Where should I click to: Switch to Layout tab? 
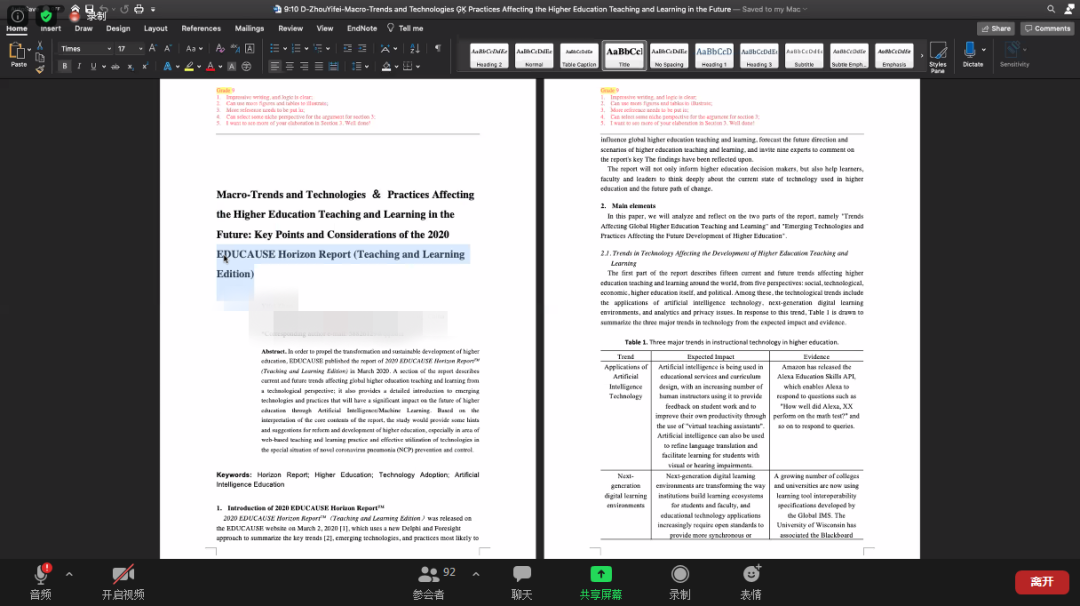pos(156,28)
